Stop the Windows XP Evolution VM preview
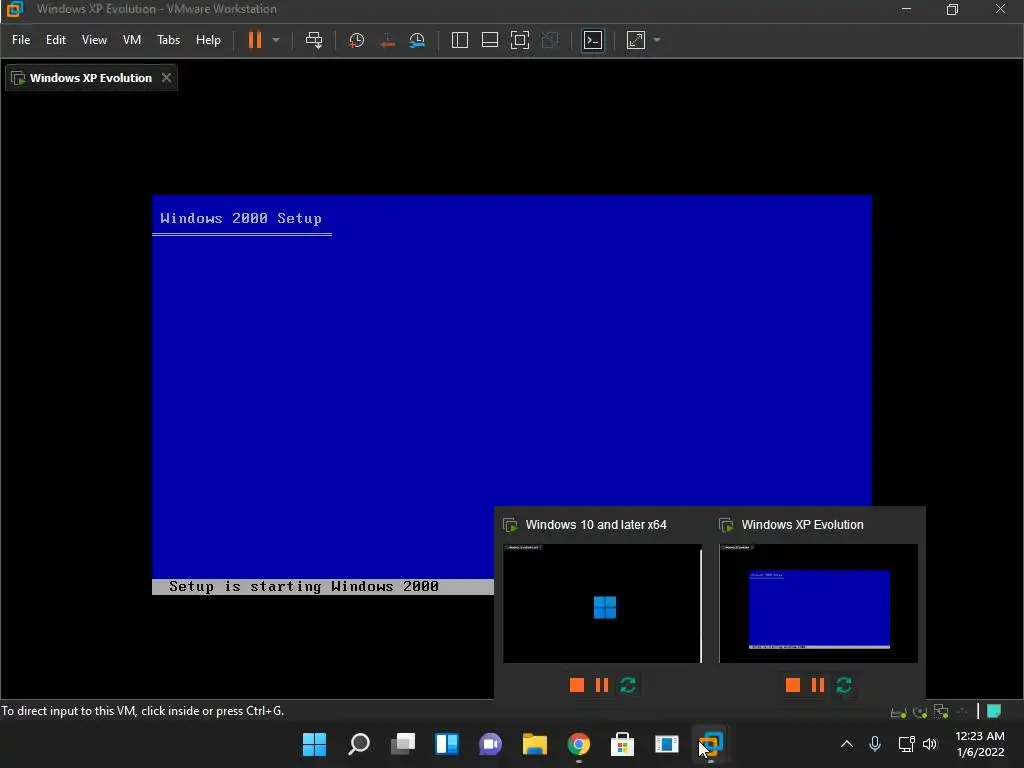1024x768 pixels. click(793, 685)
